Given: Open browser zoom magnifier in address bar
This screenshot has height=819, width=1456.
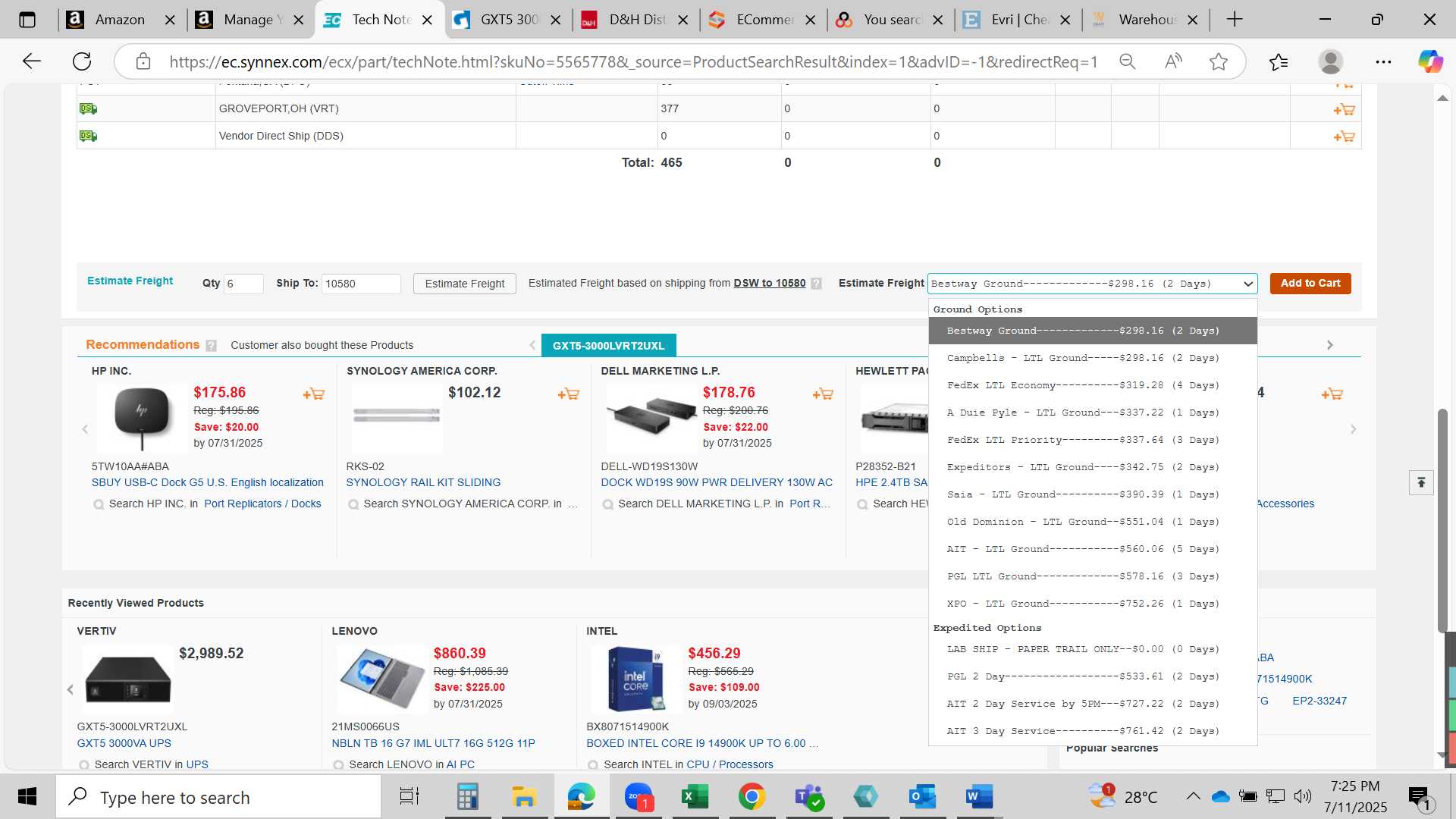Looking at the screenshot, I should tap(1128, 61).
